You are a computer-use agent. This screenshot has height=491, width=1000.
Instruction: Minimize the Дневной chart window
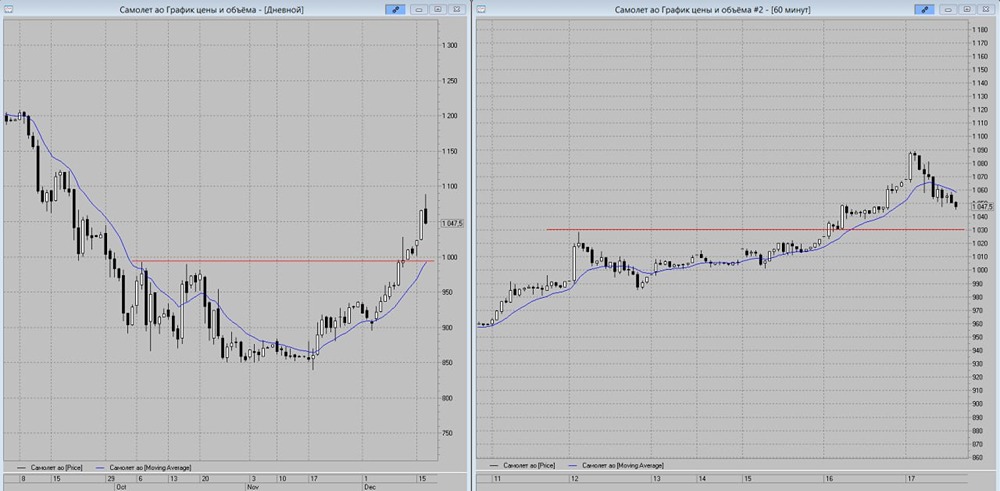[420, 10]
